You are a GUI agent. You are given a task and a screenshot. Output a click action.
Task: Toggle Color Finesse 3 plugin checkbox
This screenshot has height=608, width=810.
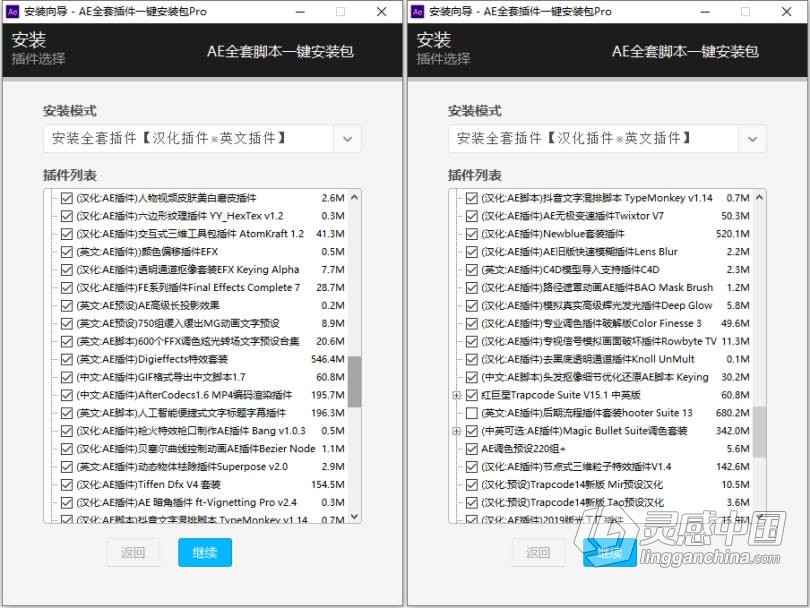(x=472, y=323)
